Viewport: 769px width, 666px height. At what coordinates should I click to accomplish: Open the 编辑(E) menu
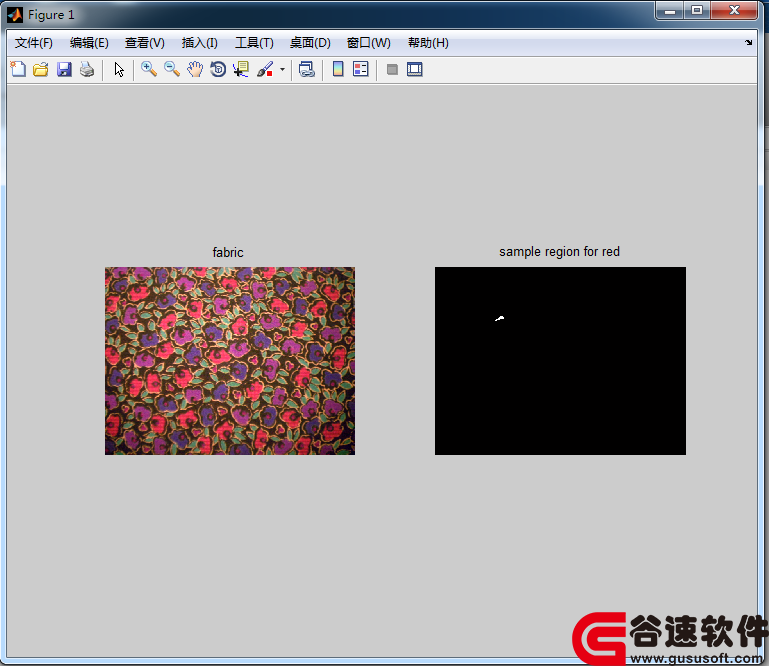(x=89, y=43)
